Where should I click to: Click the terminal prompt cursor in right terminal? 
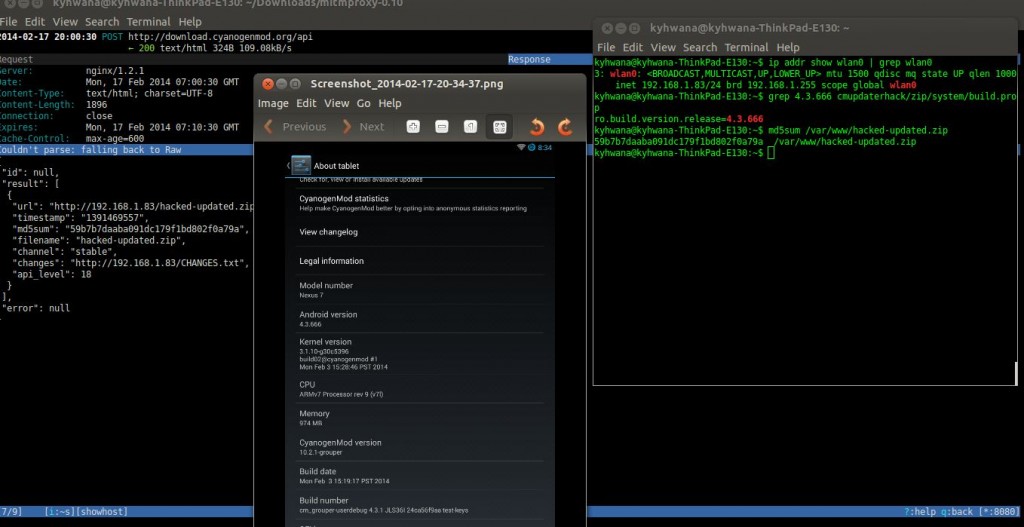[x=771, y=153]
